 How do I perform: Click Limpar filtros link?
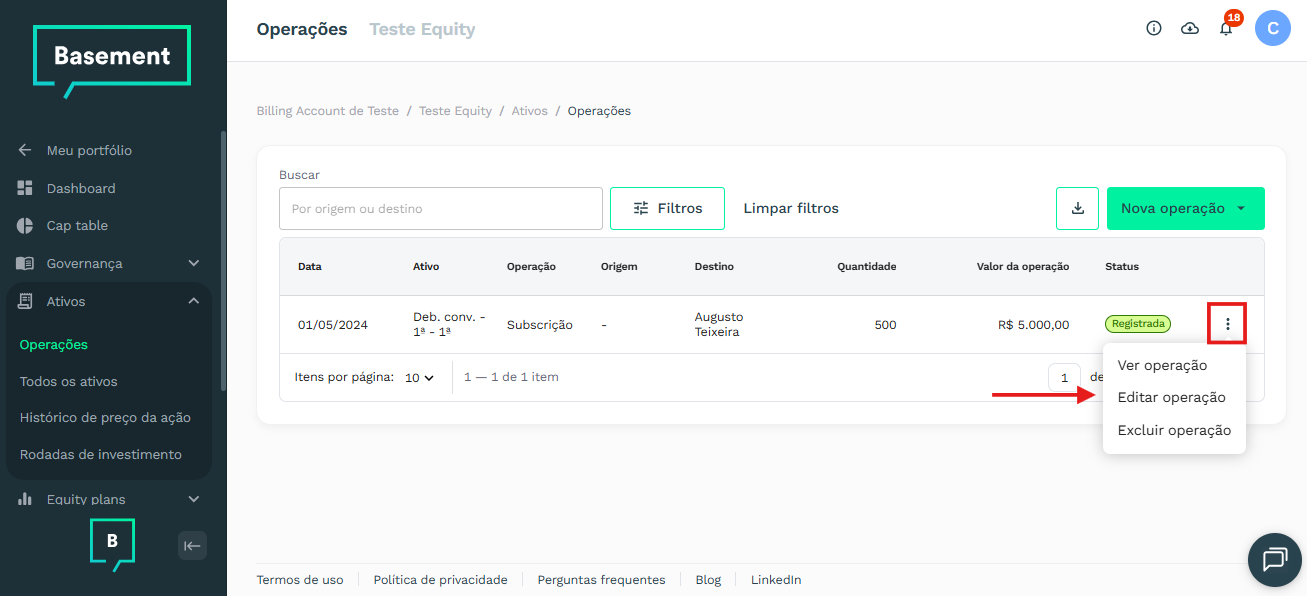point(791,208)
